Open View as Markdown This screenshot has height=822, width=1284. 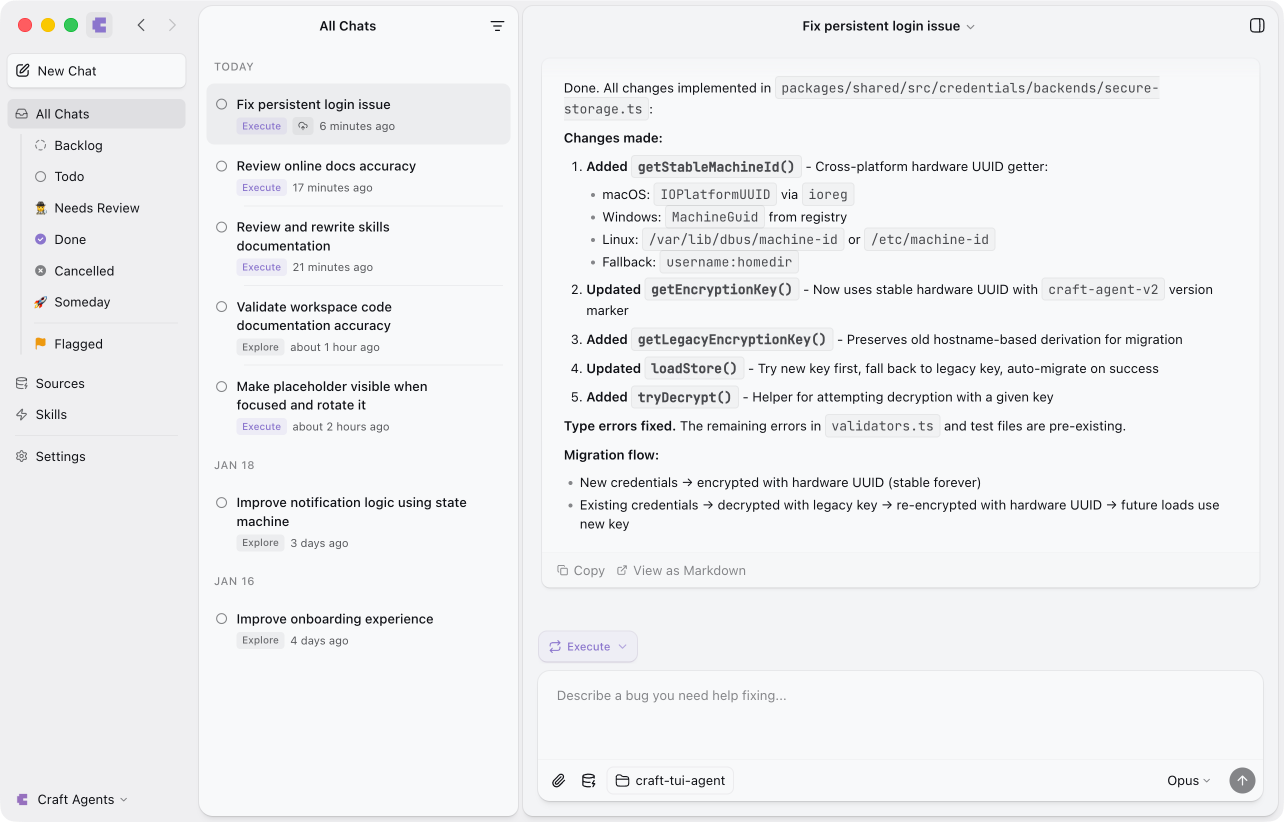pyautogui.click(x=681, y=570)
